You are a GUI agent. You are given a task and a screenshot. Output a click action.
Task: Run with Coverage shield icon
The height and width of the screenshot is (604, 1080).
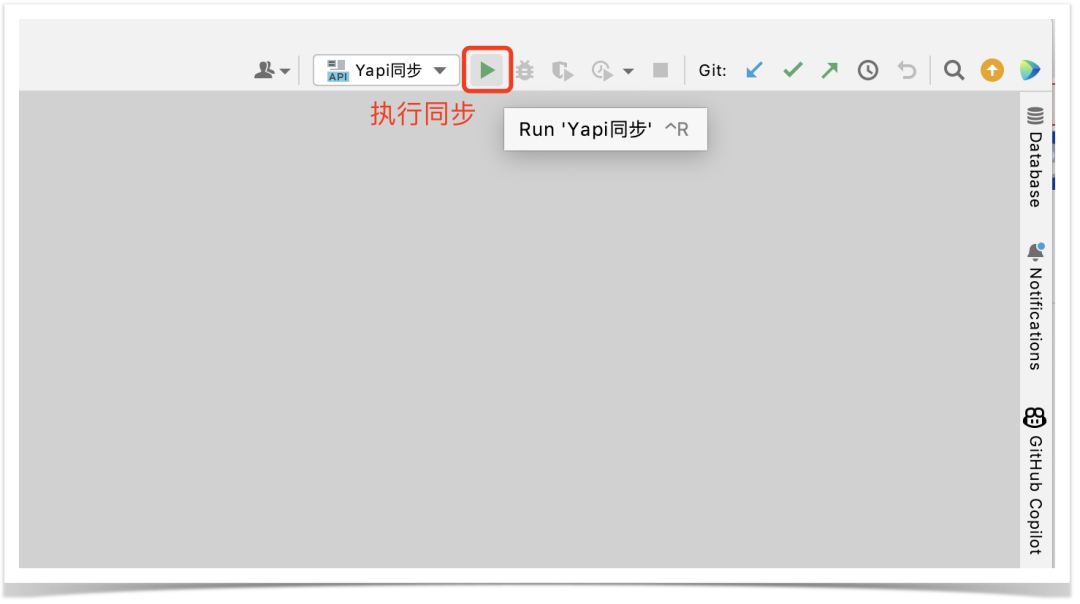pos(562,70)
